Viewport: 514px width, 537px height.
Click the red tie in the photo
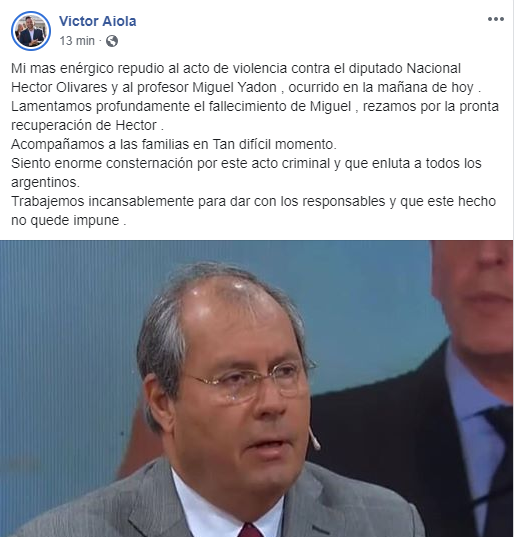(x=251, y=529)
